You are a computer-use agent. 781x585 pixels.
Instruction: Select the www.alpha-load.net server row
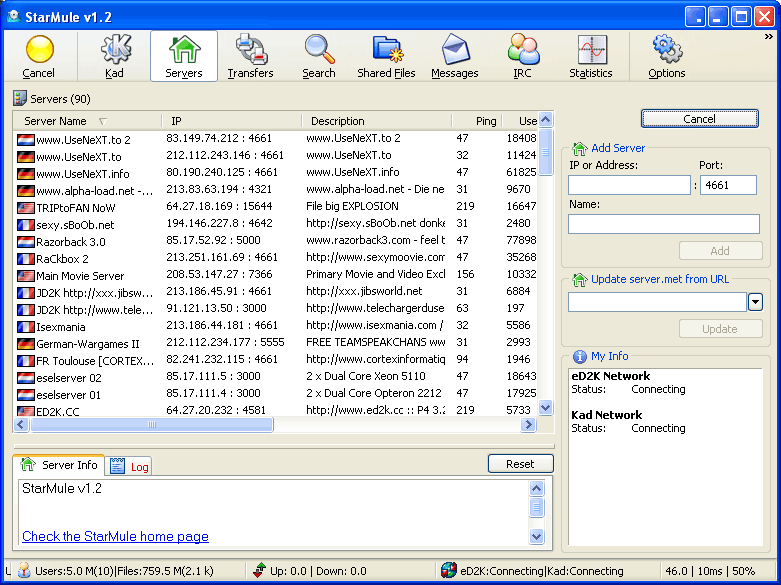(276, 190)
